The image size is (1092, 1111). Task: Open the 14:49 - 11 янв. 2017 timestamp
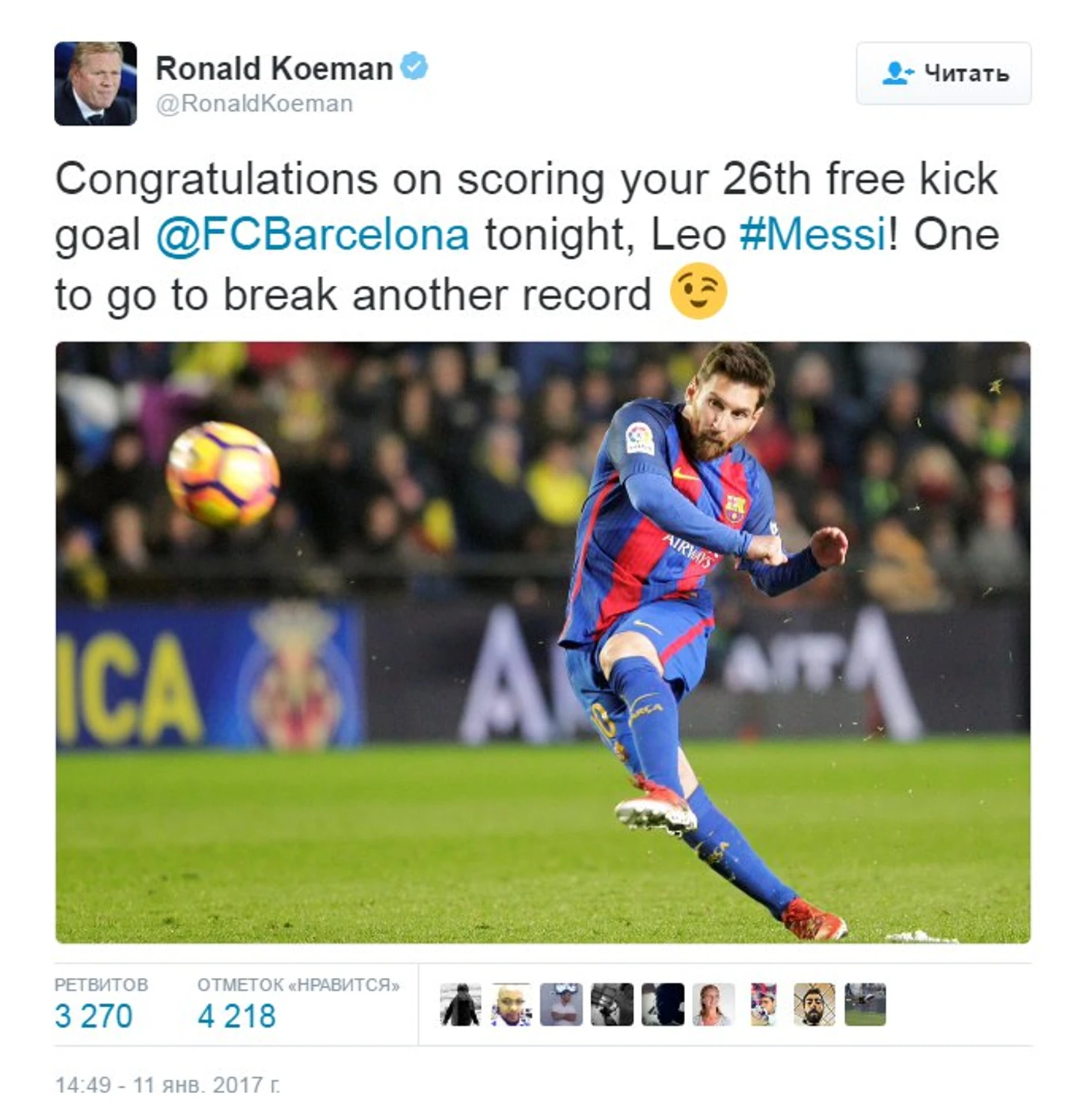168,1085
